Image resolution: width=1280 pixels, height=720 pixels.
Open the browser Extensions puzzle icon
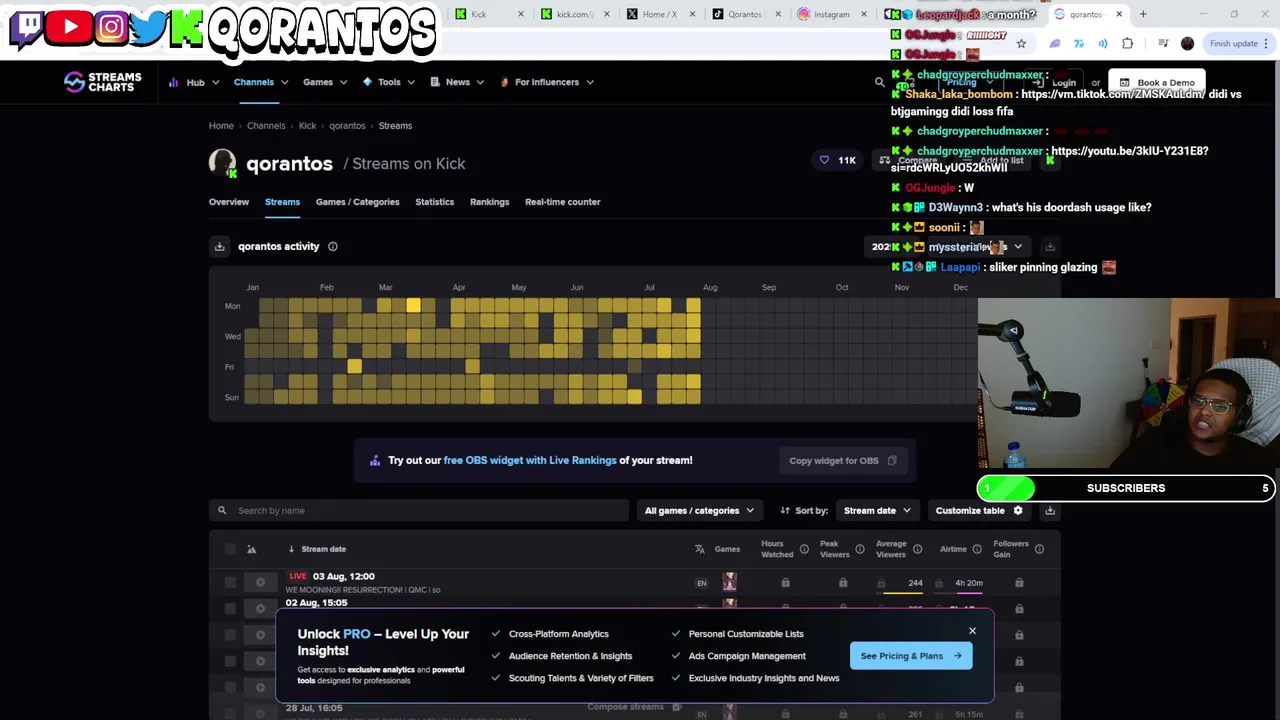1128,43
